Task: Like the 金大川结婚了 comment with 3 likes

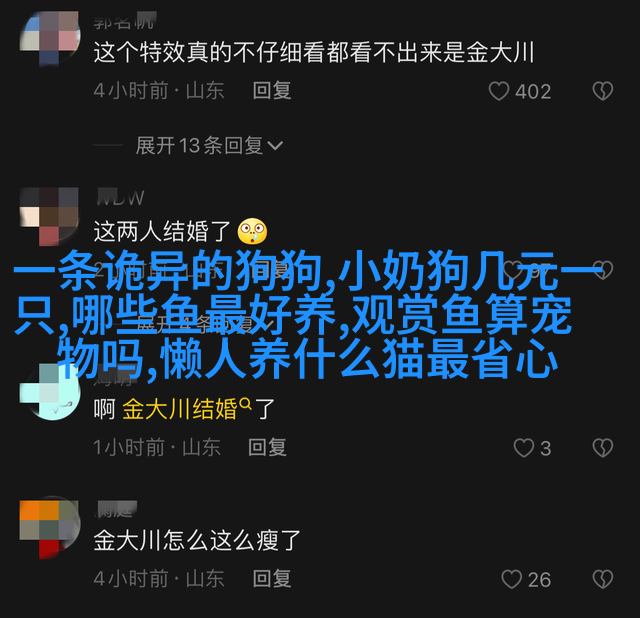Action: point(524,448)
